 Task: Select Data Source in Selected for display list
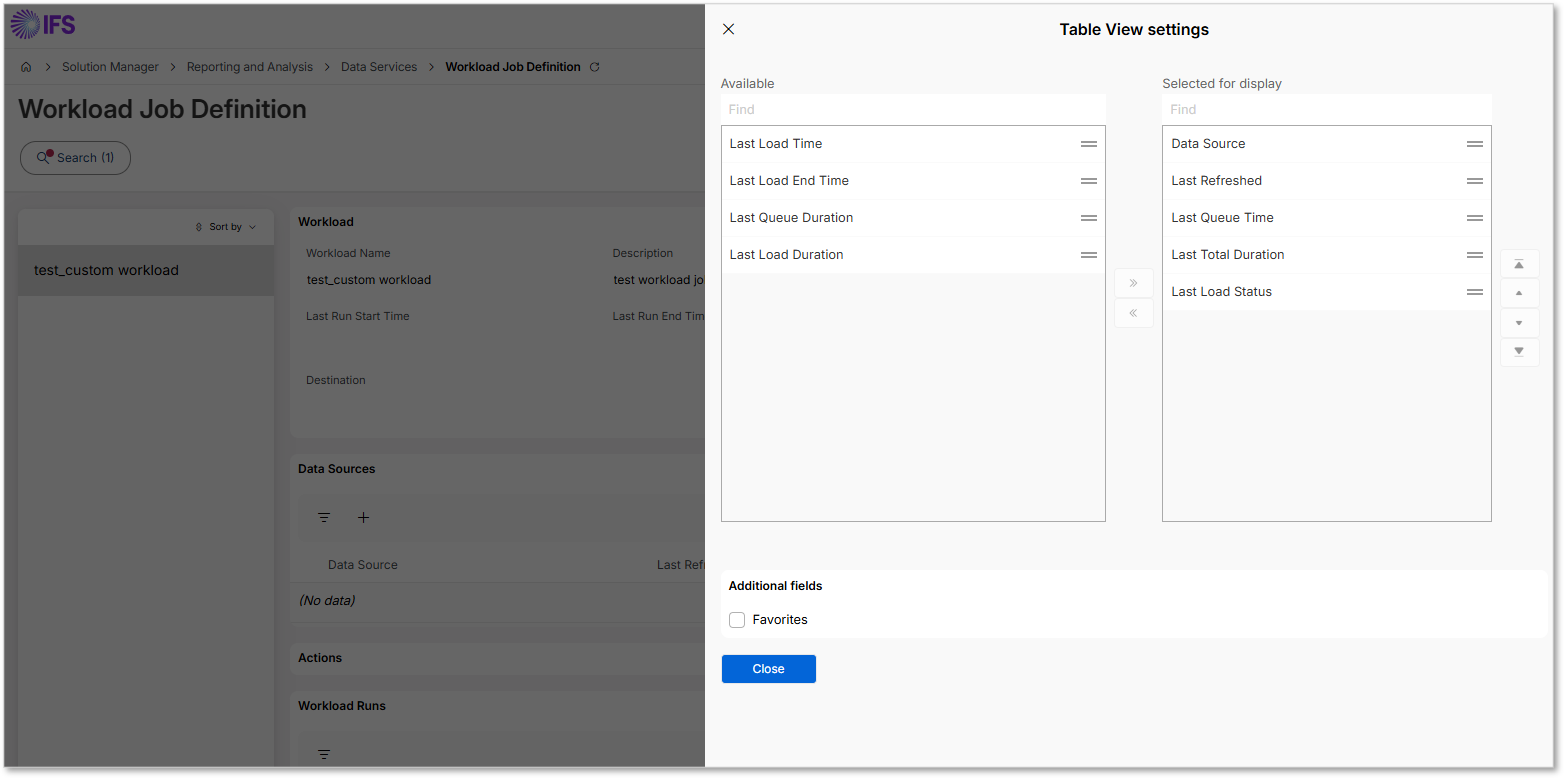point(1326,144)
